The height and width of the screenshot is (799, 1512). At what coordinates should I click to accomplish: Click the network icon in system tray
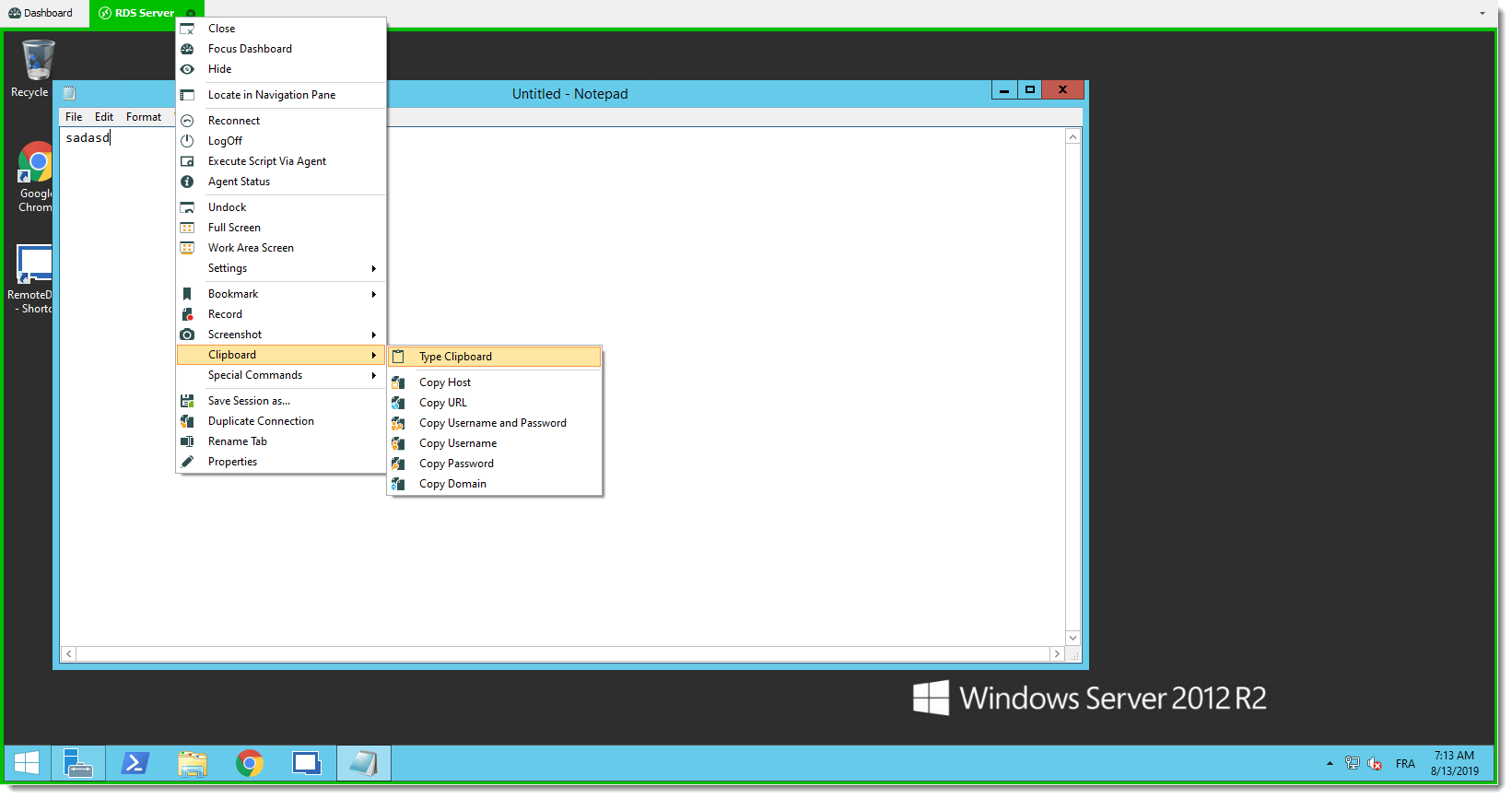[1353, 764]
